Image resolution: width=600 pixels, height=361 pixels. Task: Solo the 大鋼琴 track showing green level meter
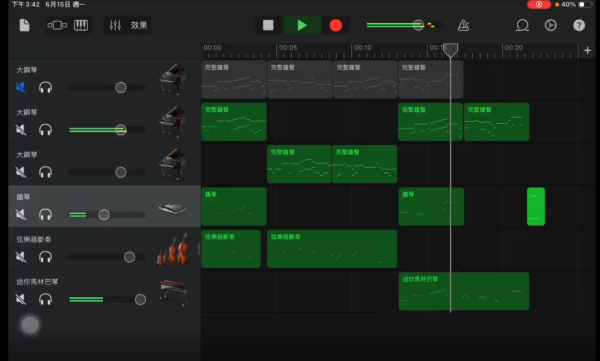(x=45, y=130)
